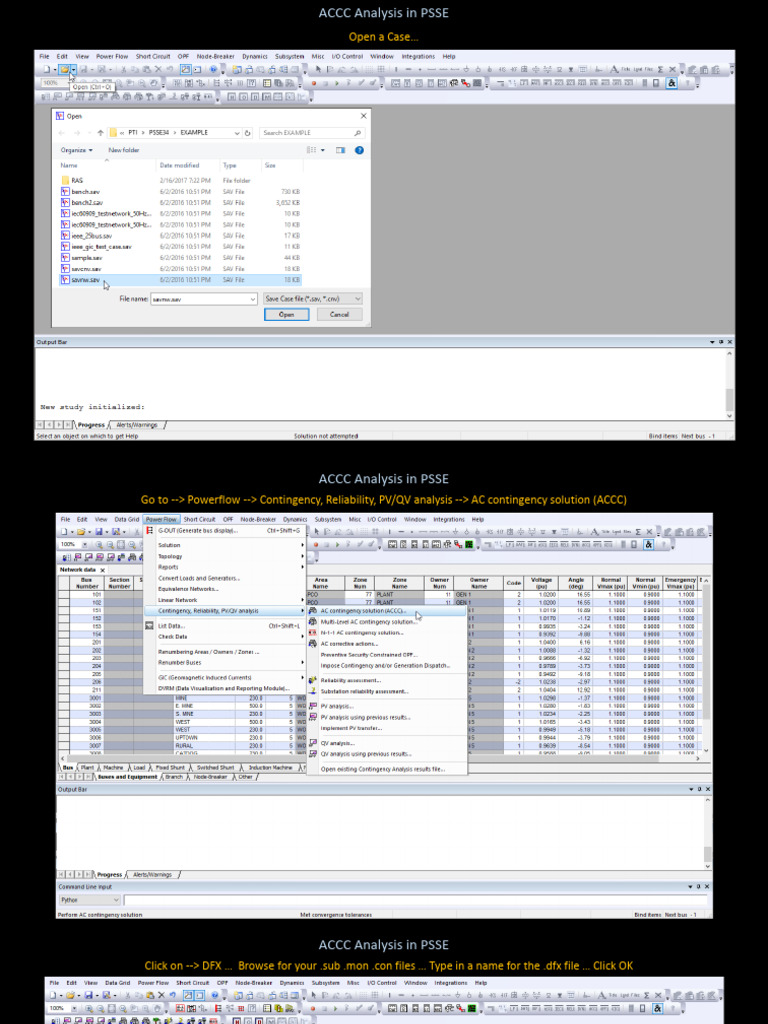Click horizontal scrollbar beneath Network data grid
Image resolution: width=768 pixels, height=1024 pixels.
click(379, 759)
